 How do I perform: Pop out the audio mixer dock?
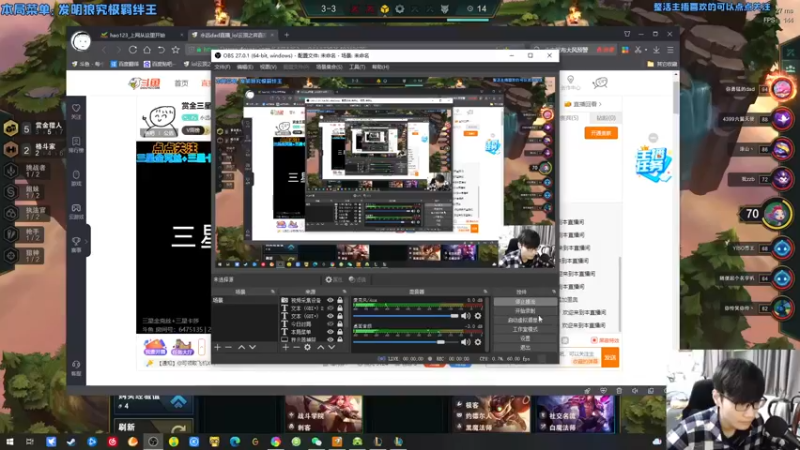[485, 292]
